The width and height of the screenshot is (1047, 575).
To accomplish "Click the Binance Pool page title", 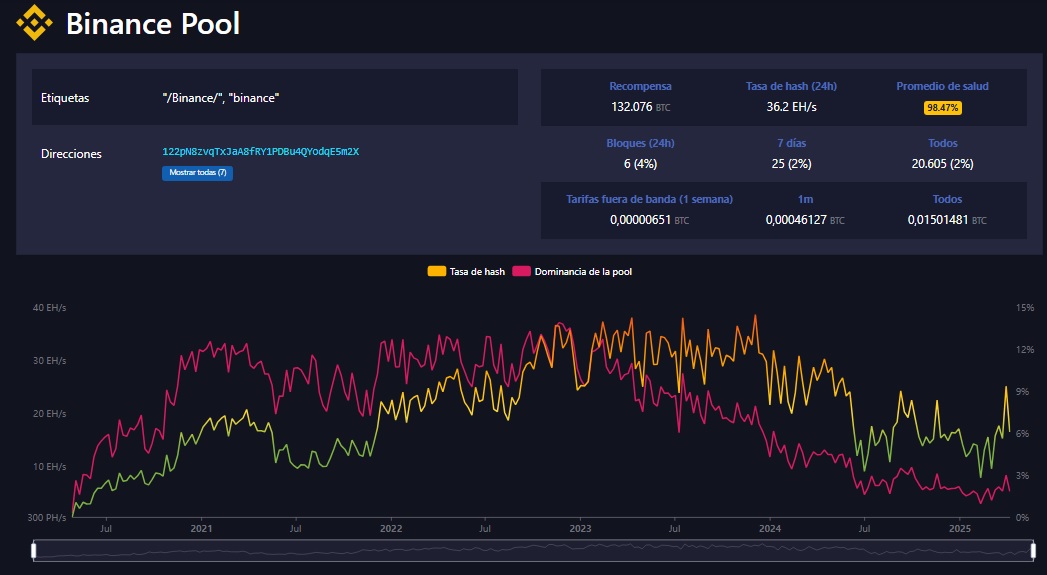I will (153, 23).
